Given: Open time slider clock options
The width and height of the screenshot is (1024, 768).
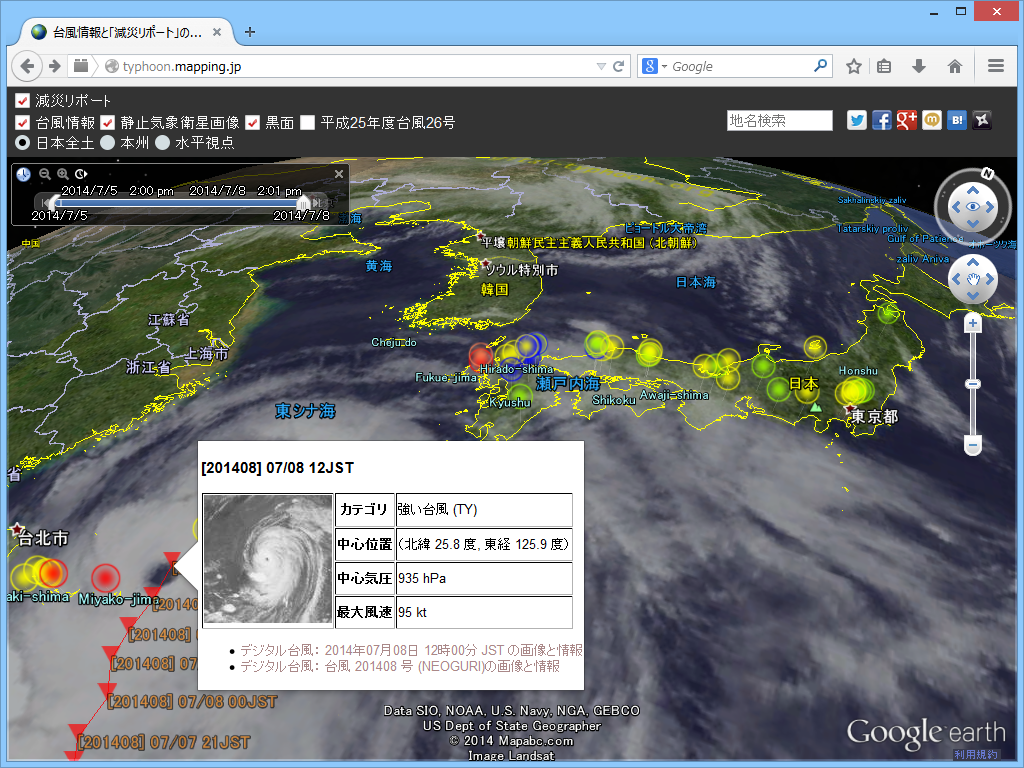Looking at the screenshot, I should (24, 174).
